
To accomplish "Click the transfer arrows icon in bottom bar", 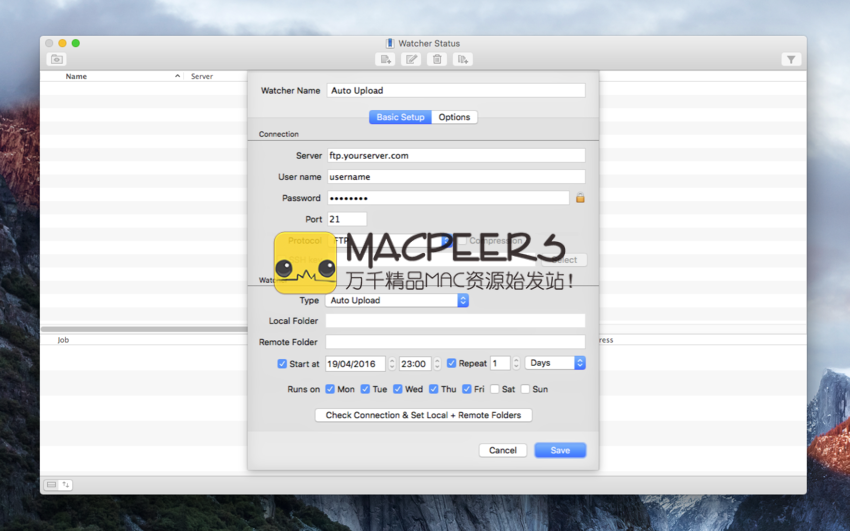I will [x=66, y=485].
